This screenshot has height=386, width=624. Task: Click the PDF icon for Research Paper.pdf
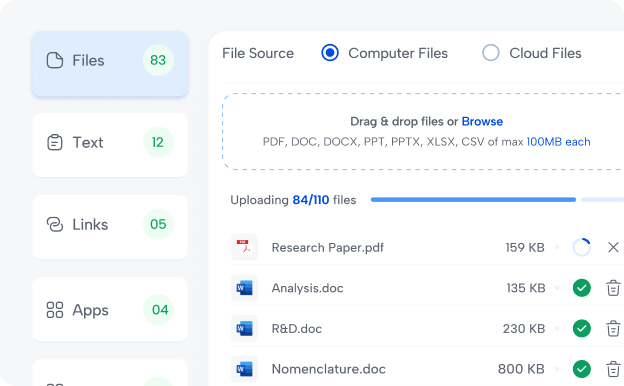244,247
